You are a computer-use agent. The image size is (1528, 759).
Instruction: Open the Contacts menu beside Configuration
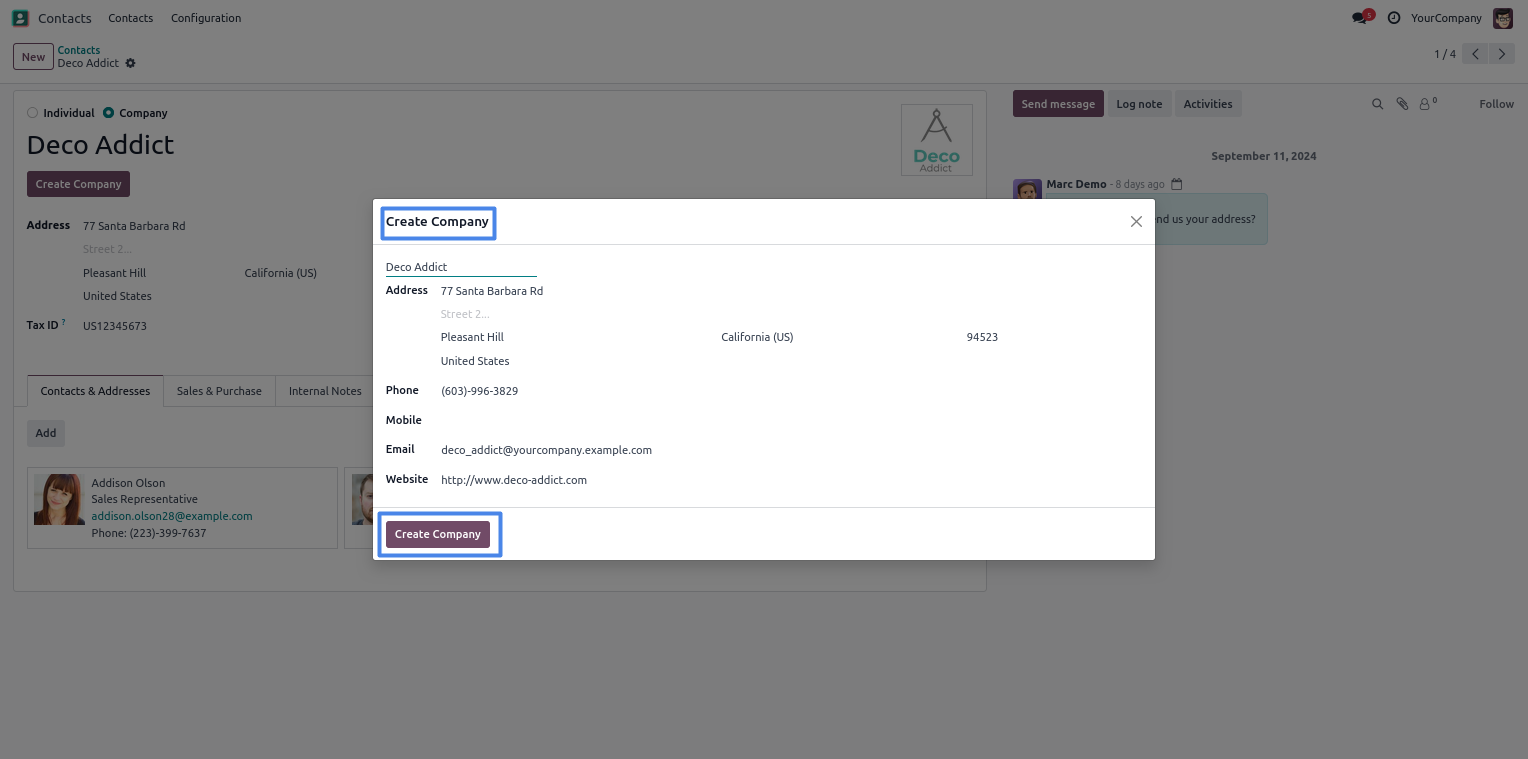click(131, 18)
